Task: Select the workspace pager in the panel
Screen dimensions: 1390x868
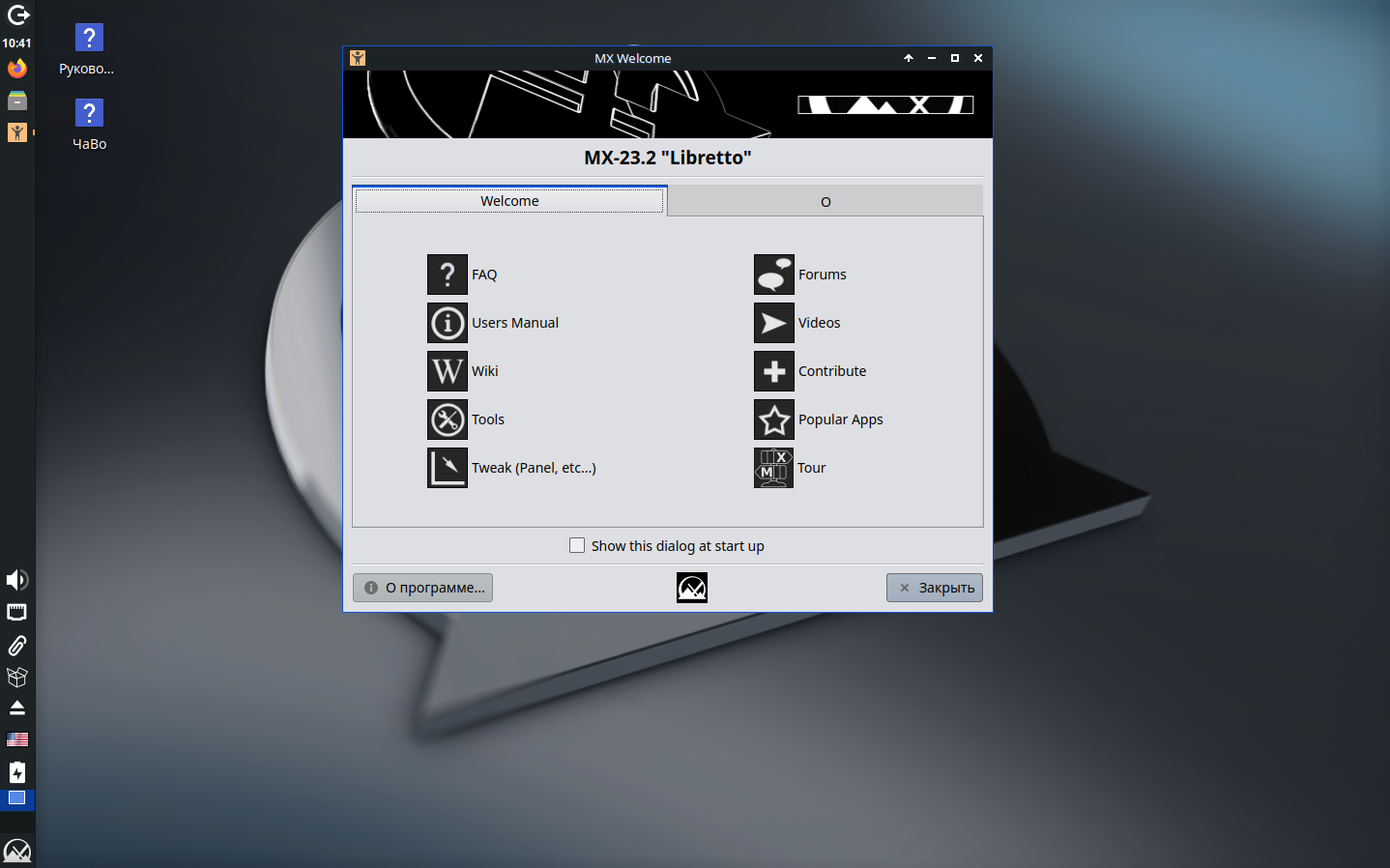Action: [17, 799]
